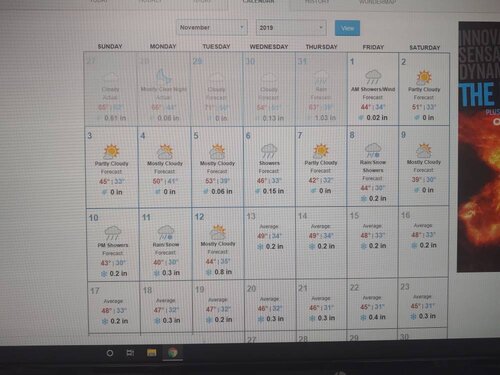
Task: Click temperature 47° | 32° on November 18
Action: [166, 310]
